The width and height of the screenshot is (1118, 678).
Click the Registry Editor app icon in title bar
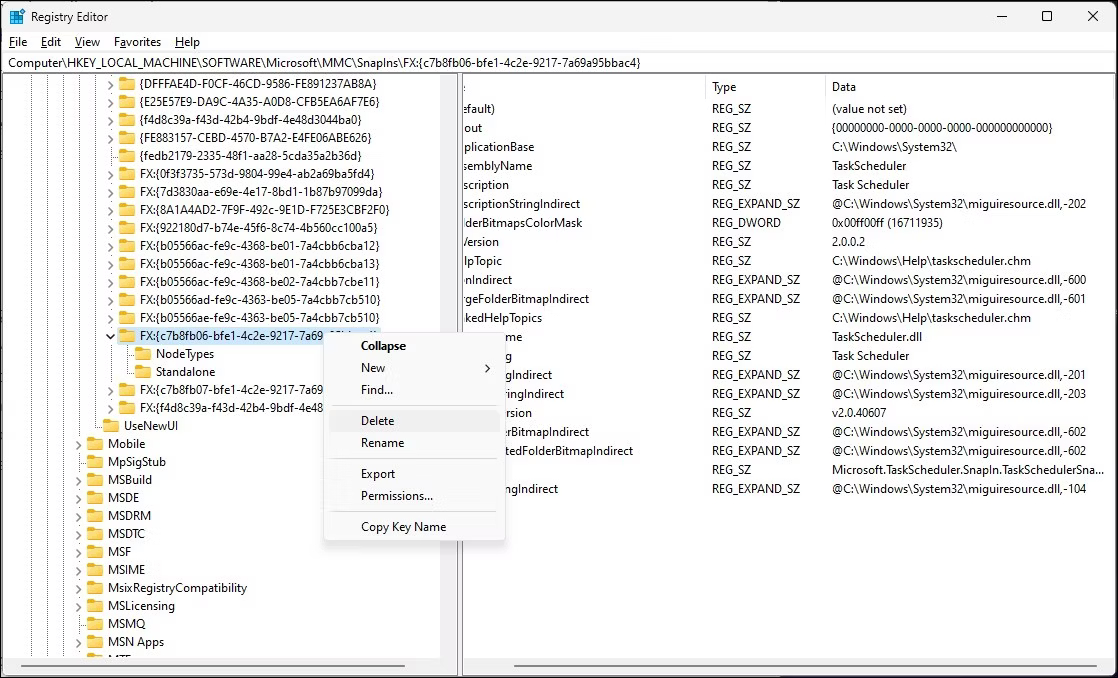[x=17, y=16]
